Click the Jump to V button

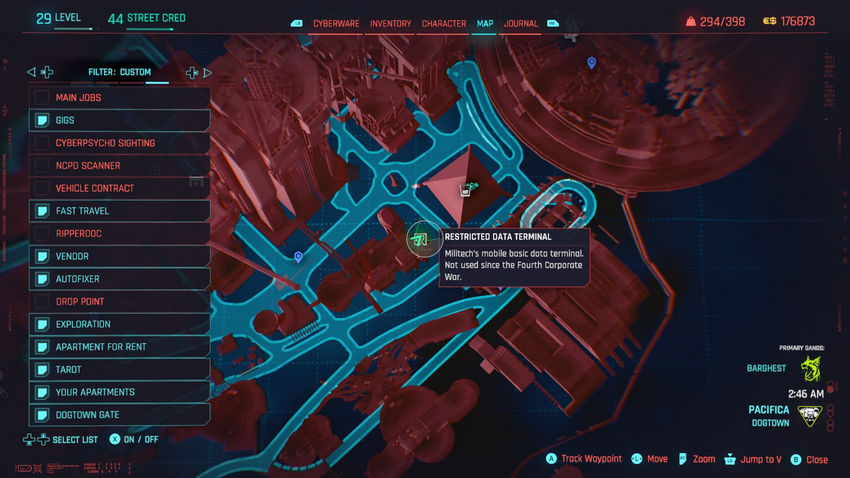[752, 459]
